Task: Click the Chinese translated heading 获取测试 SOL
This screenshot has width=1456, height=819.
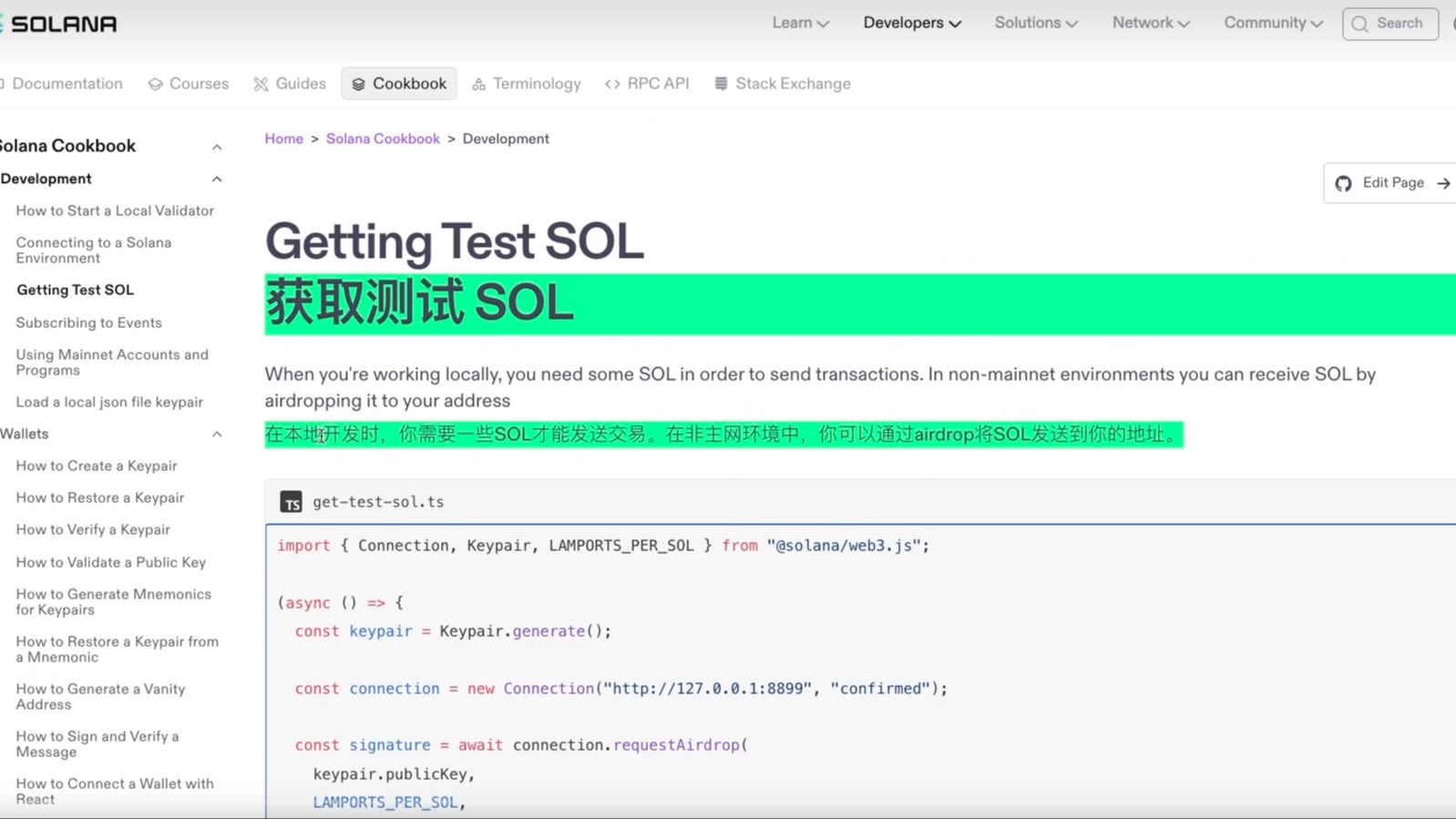Action: 420,303
